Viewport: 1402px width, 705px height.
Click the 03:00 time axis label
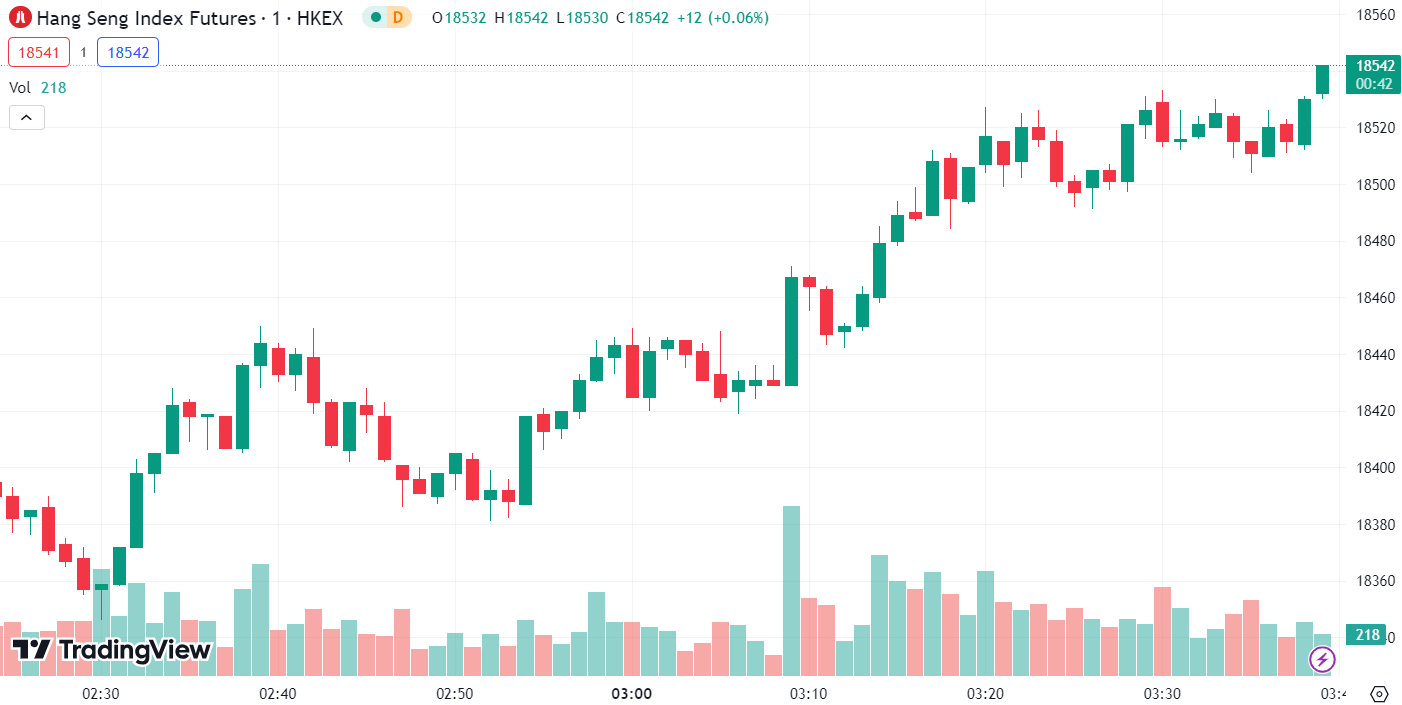633,691
